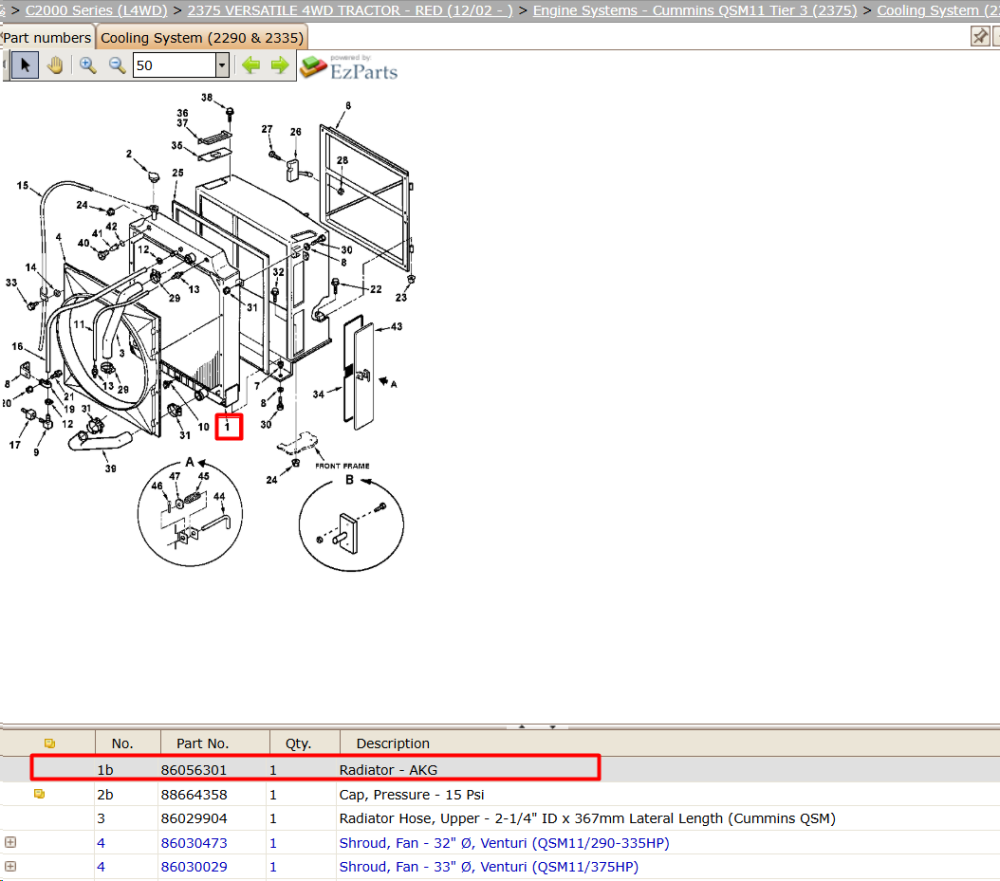Open C2000 Series (L4WD) breadcrumb link
1000x881 pixels.
pyautogui.click(x=96, y=10)
